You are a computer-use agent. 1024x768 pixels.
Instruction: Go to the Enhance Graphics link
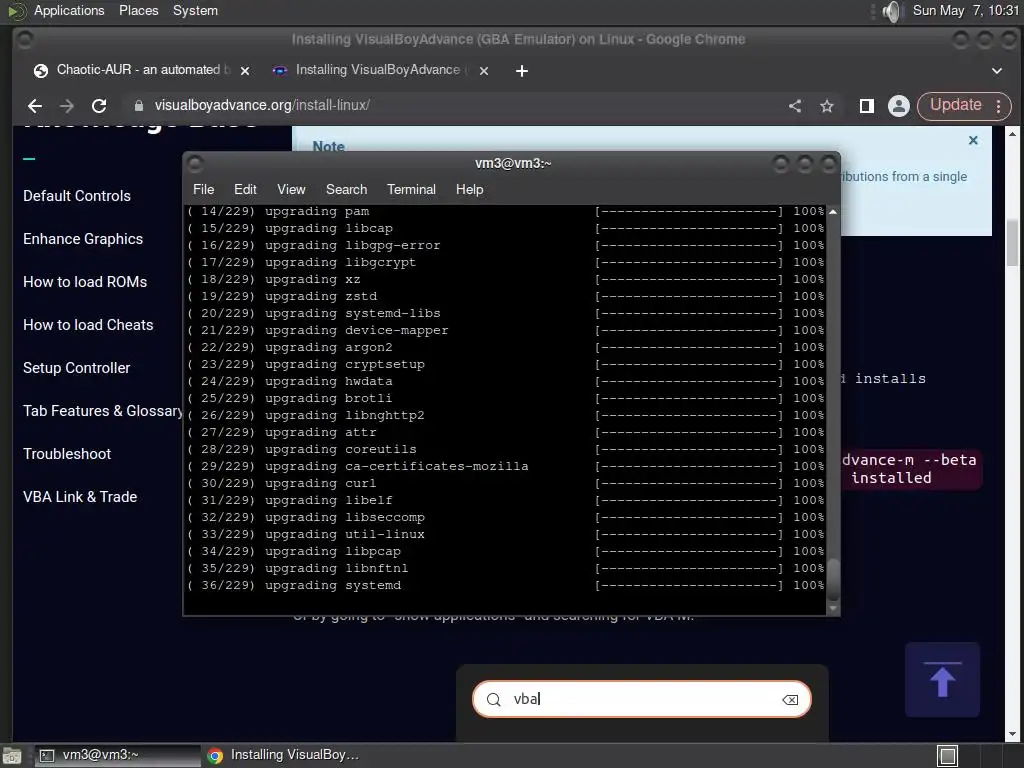[x=83, y=239]
